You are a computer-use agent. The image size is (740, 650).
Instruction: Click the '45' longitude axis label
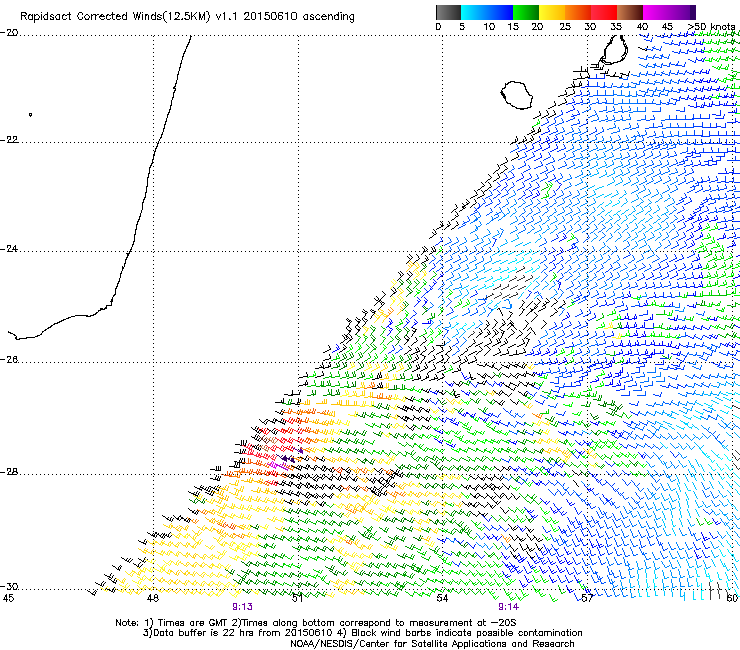(8, 598)
